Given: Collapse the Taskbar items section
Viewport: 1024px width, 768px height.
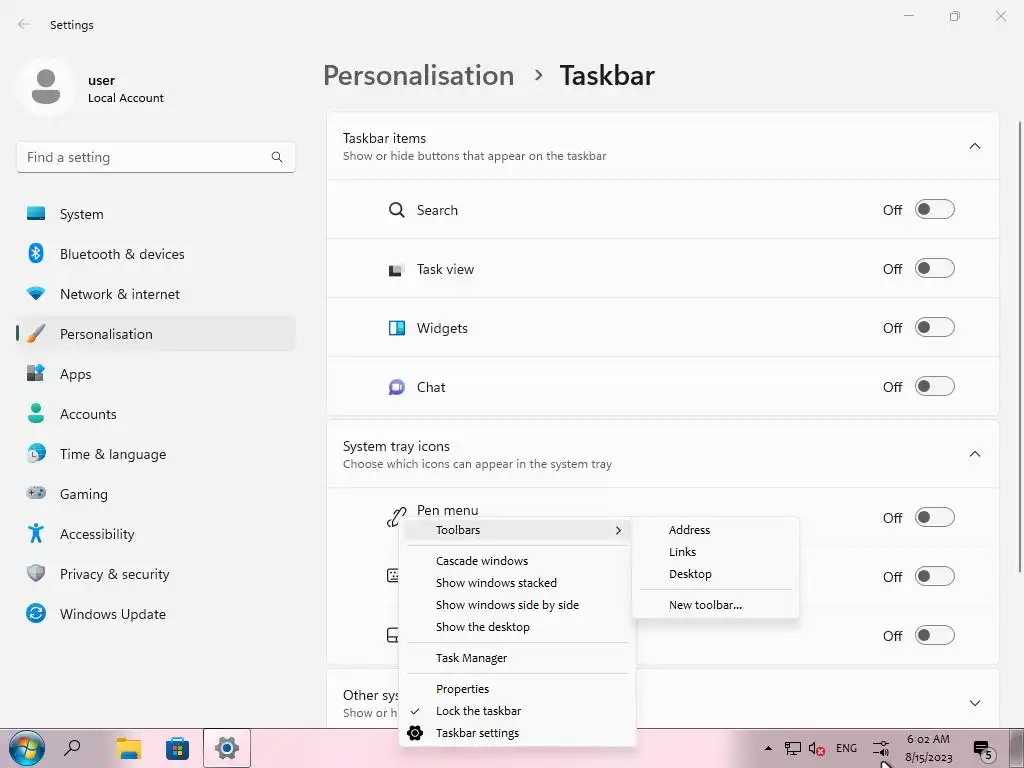Looking at the screenshot, I should (974, 146).
